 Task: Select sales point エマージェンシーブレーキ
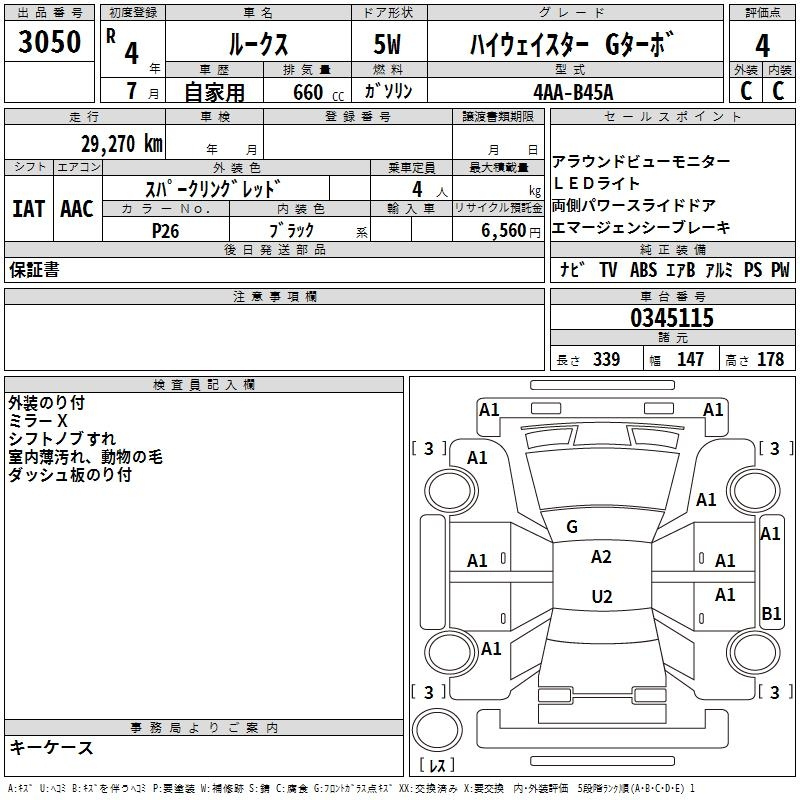[x=641, y=227]
